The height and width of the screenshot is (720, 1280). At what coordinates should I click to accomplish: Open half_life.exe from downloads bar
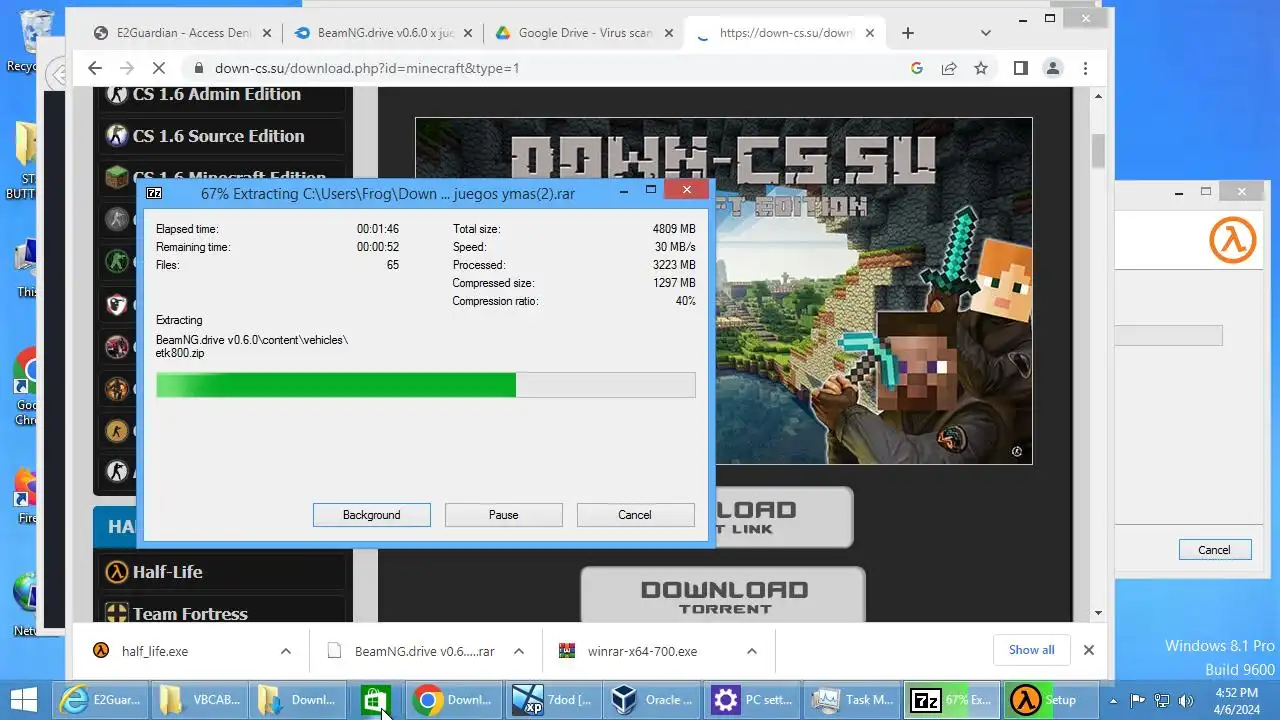(155, 651)
